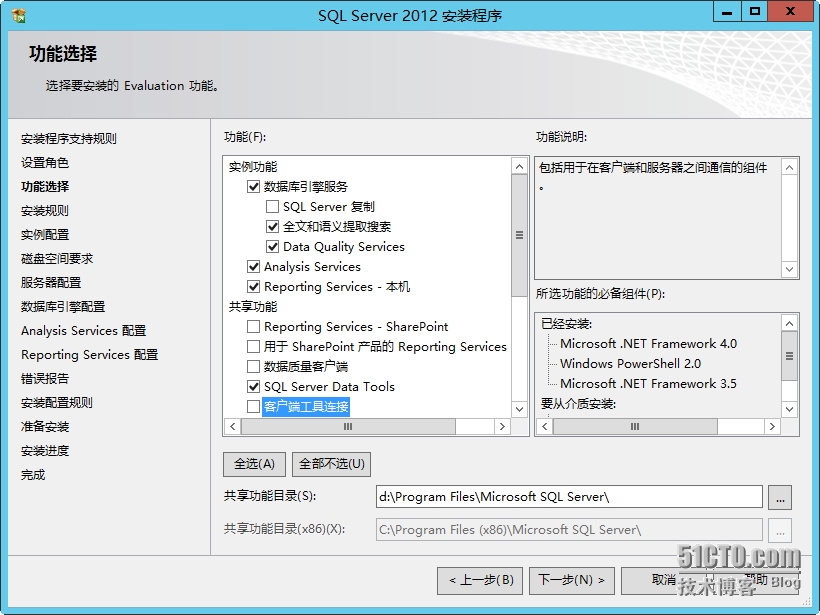
Task: Click the feature list horizontal scrollbar thumb
Action: [x=348, y=427]
